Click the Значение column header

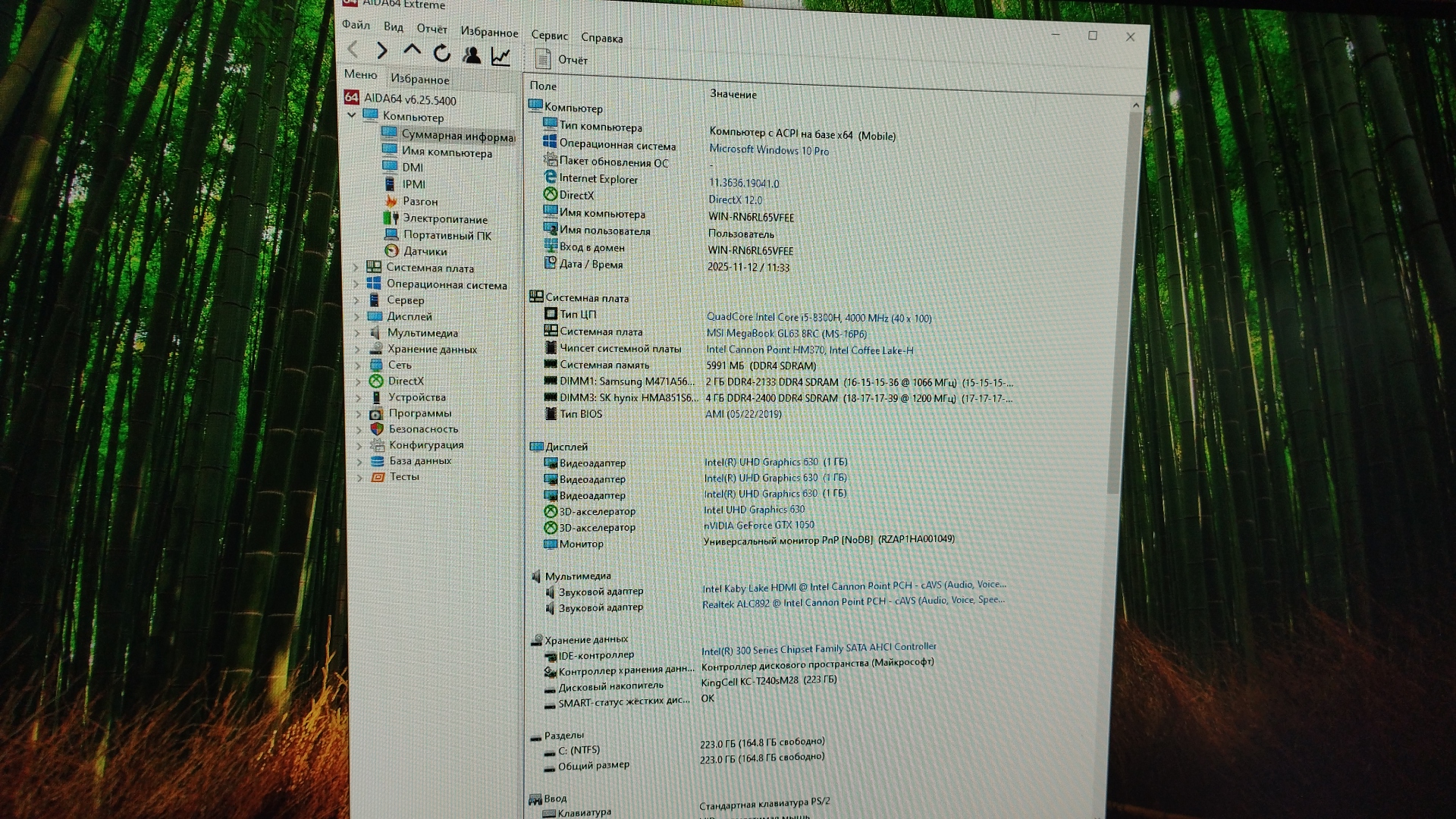pos(733,94)
